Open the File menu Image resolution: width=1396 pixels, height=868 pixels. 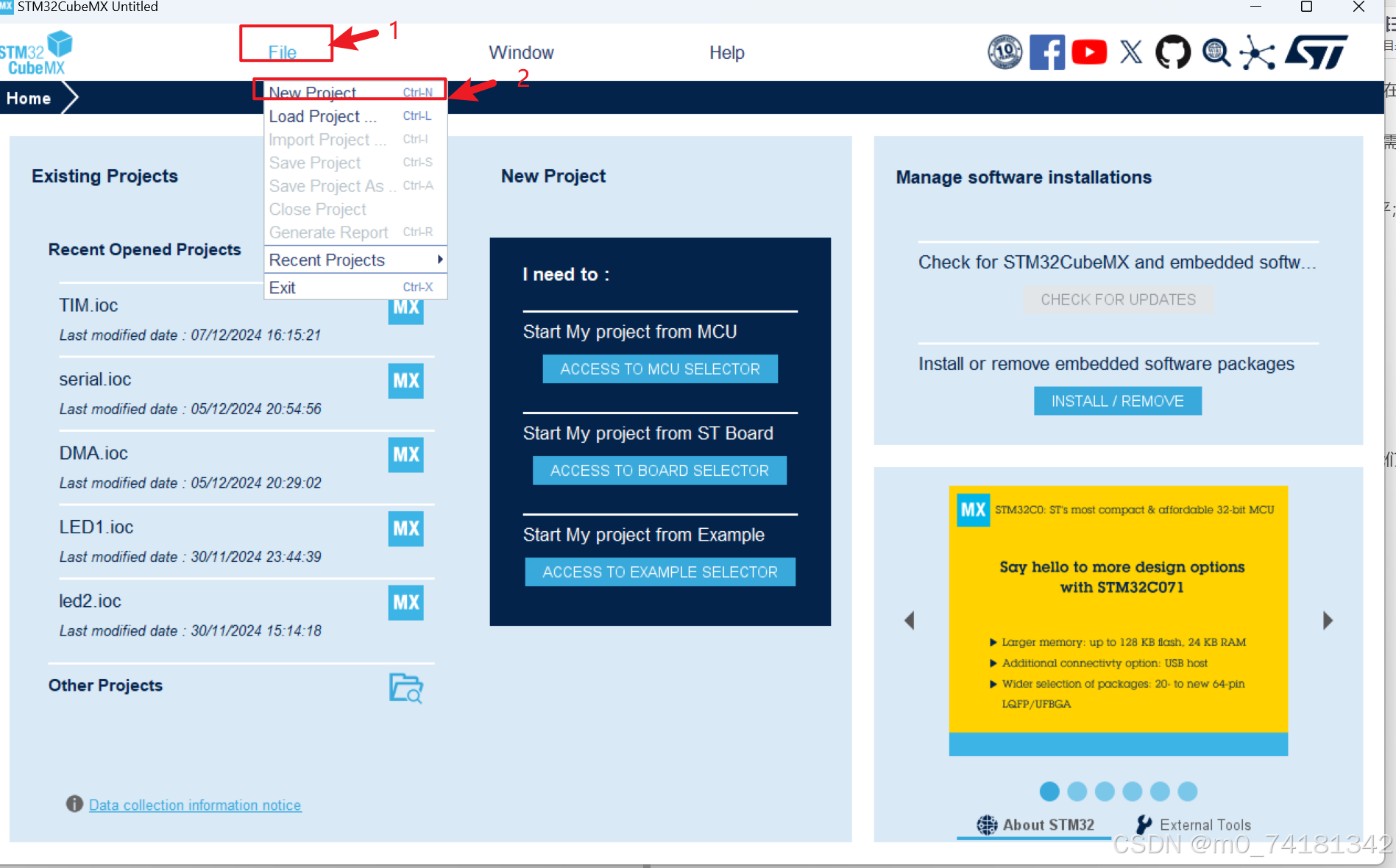point(283,52)
